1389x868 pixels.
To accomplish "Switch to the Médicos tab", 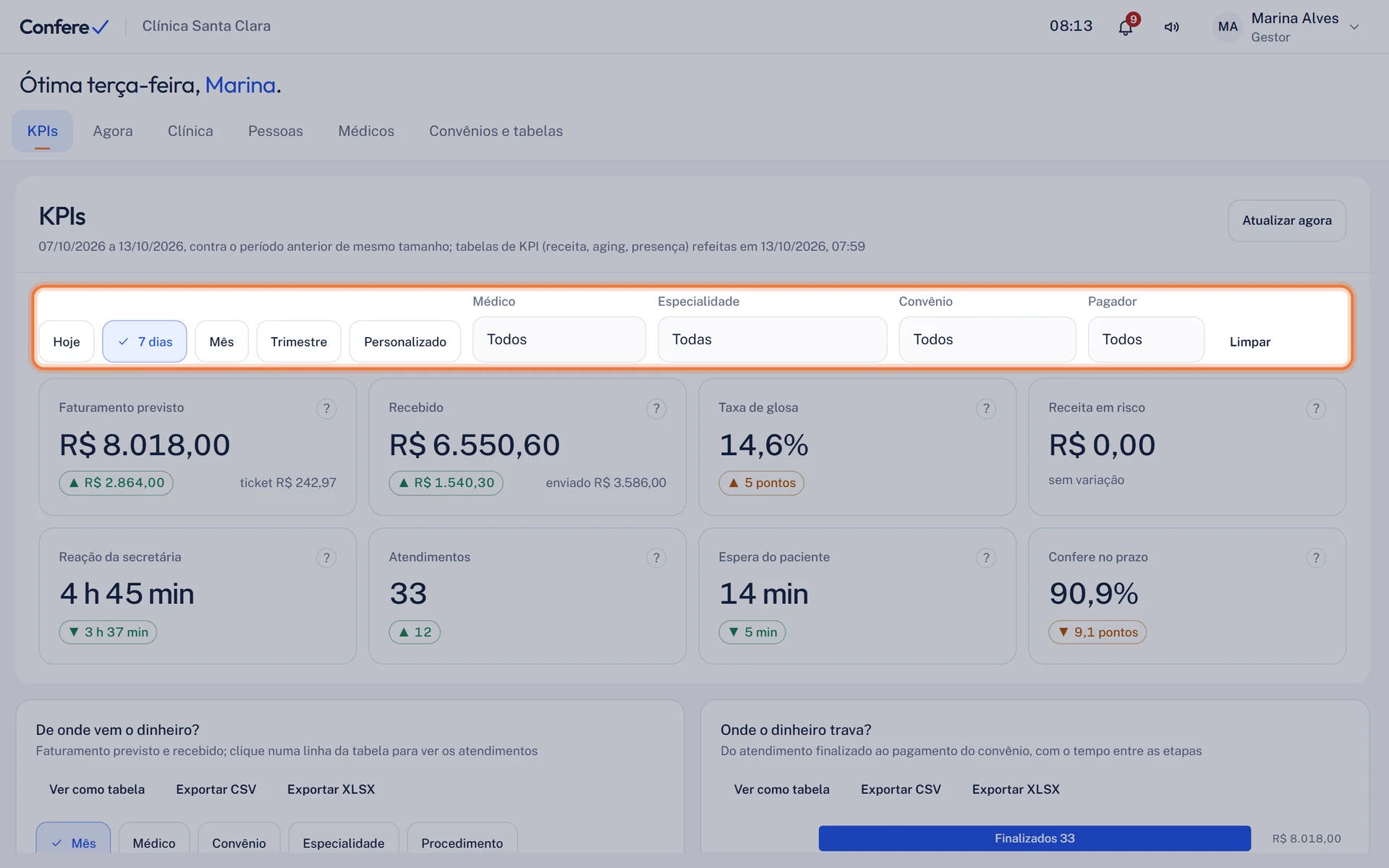I will coord(366,131).
